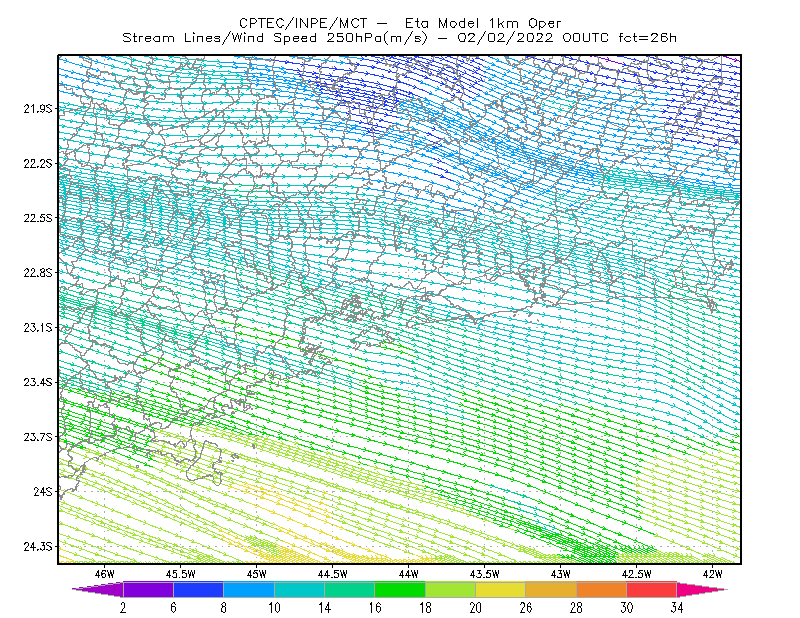The image size is (800, 618).
Task: Click the colorbar value 20
Action: [x=476, y=608]
